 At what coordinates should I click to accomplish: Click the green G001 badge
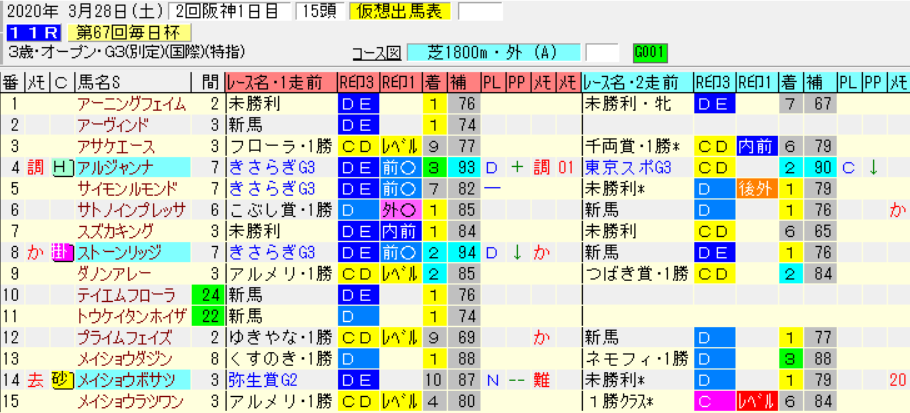(x=651, y=52)
